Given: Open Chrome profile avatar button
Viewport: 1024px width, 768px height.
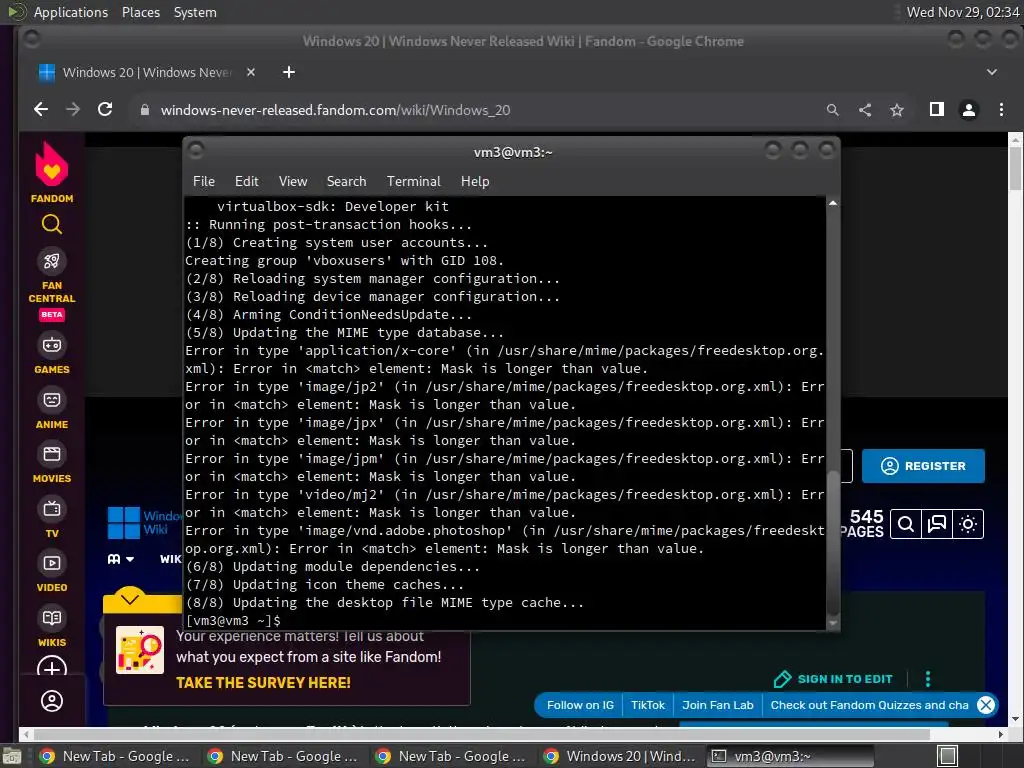Looking at the screenshot, I should (968, 110).
